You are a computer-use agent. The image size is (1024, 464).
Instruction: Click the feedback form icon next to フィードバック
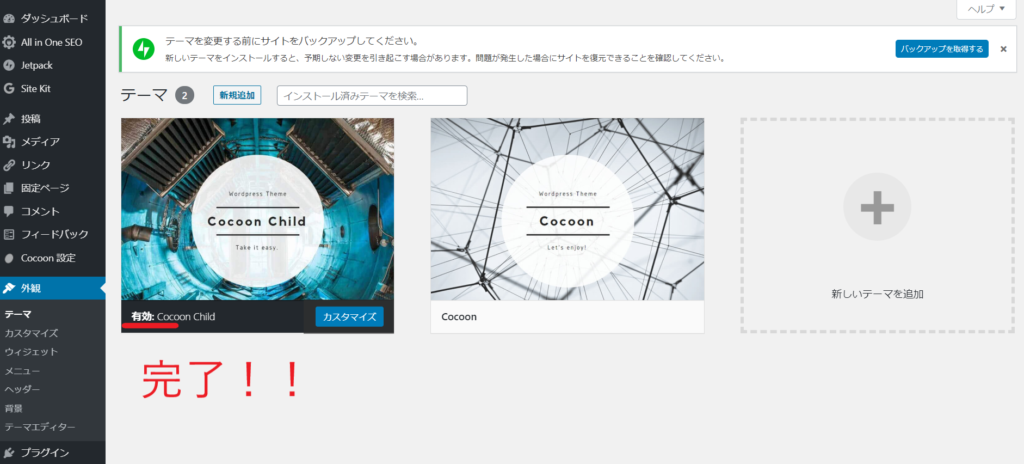(9, 234)
